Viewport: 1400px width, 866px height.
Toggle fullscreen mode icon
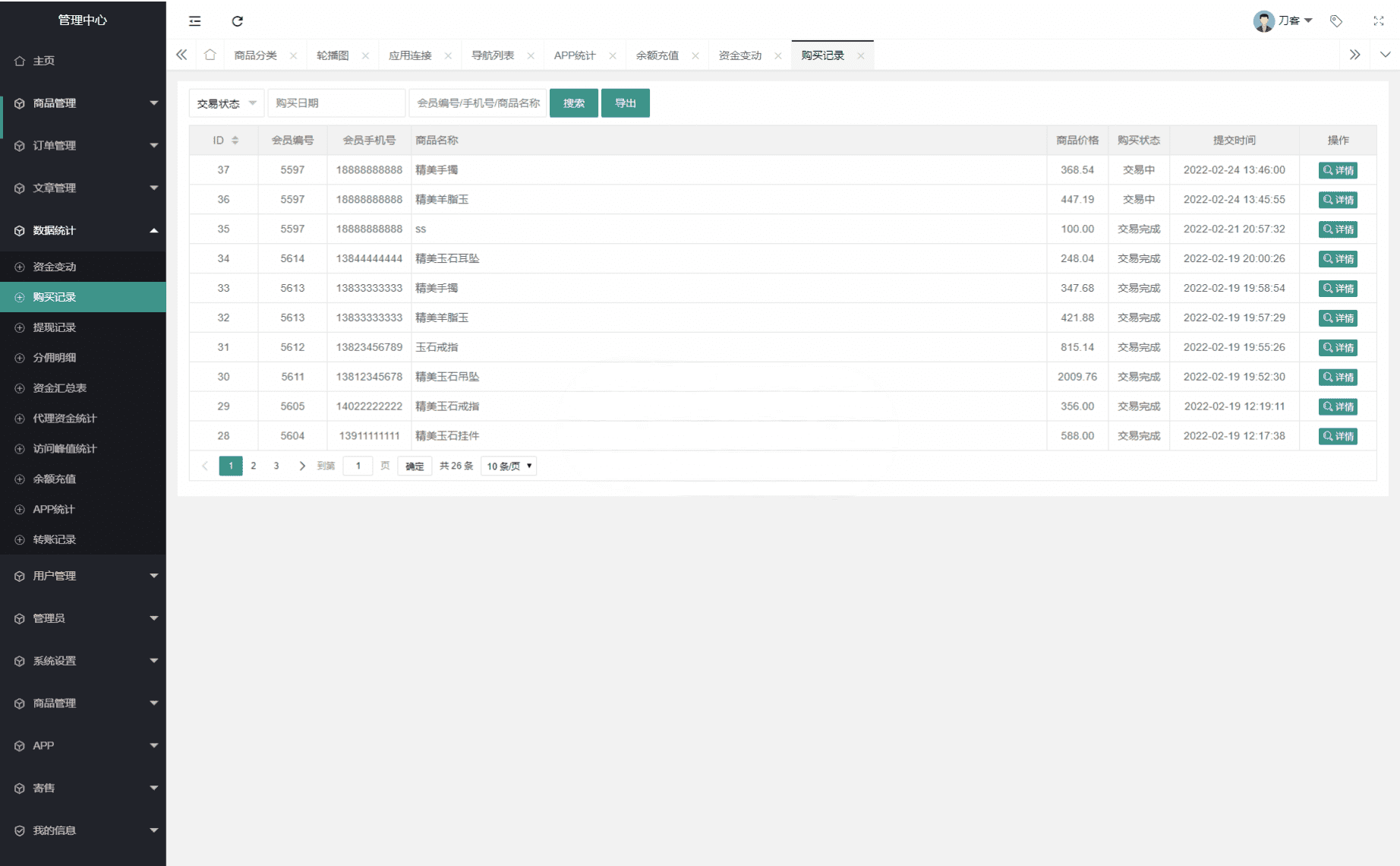1379,21
